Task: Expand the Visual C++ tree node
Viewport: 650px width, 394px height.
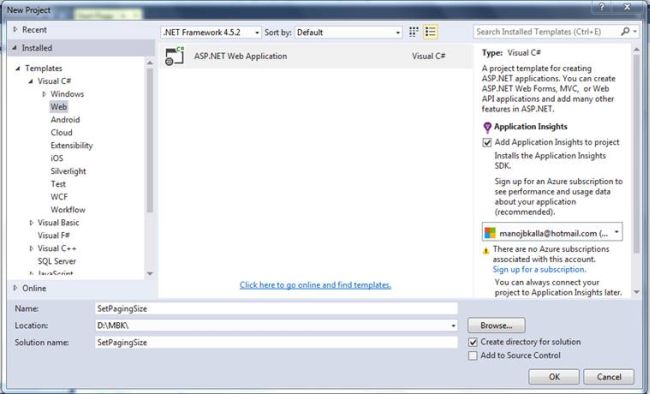Action: click(31, 248)
